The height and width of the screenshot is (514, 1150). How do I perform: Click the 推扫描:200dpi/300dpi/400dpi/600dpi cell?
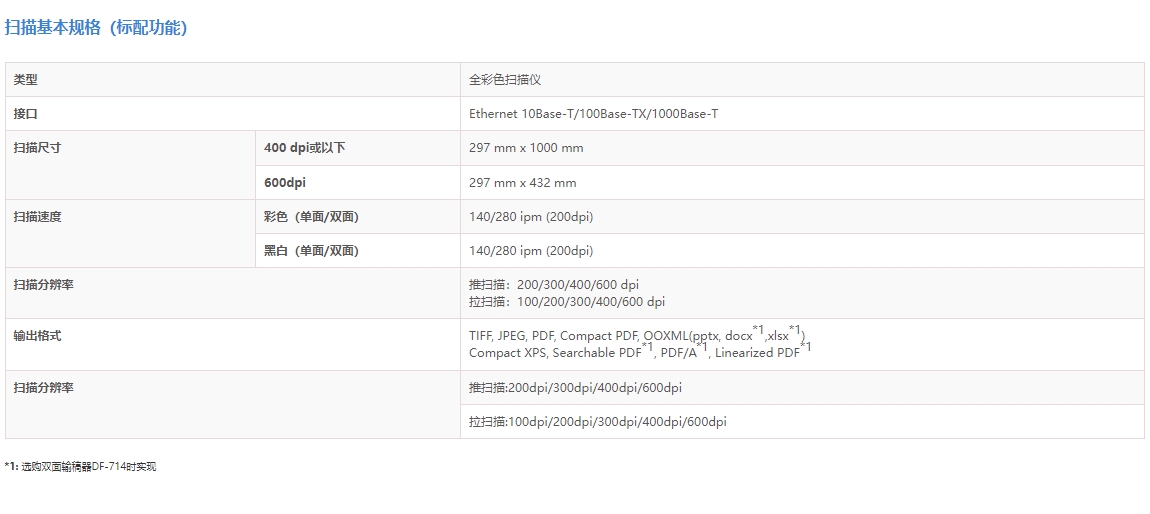pos(575,388)
